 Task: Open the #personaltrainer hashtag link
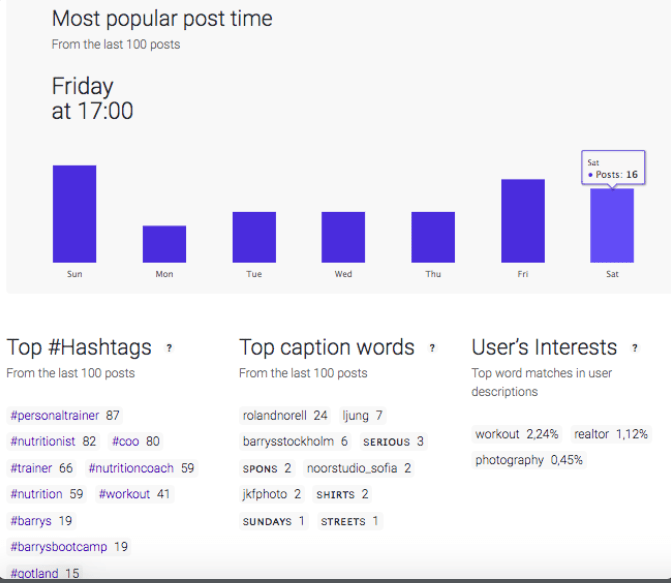click(55, 415)
